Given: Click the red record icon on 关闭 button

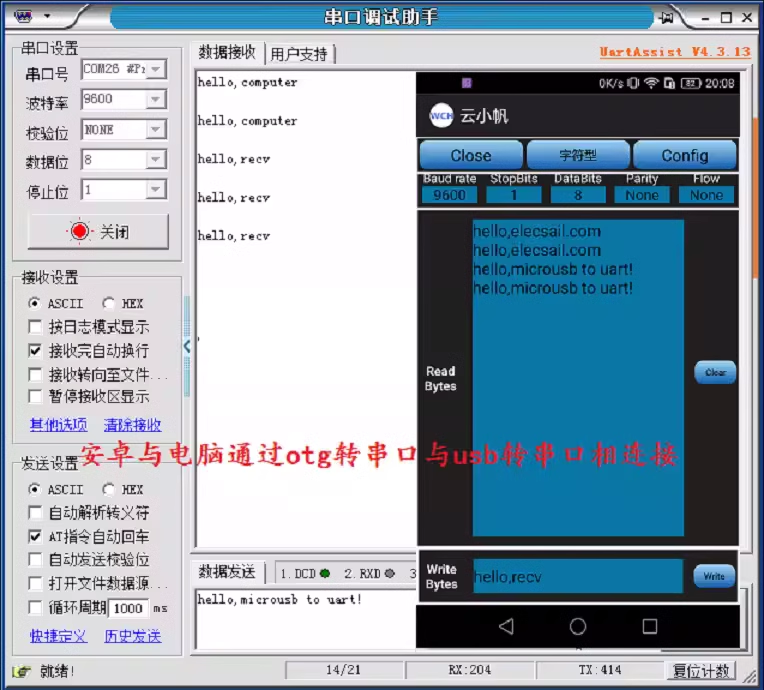Looking at the screenshot, I should click(x=79, y=231).
